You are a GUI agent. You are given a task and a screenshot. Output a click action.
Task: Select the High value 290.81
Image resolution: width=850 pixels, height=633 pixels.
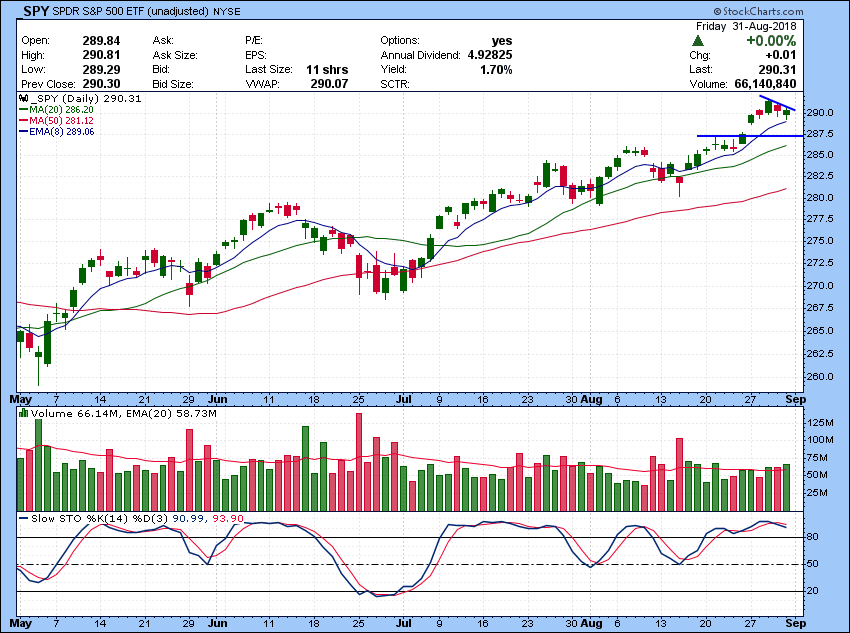click(x=101, y=55)
